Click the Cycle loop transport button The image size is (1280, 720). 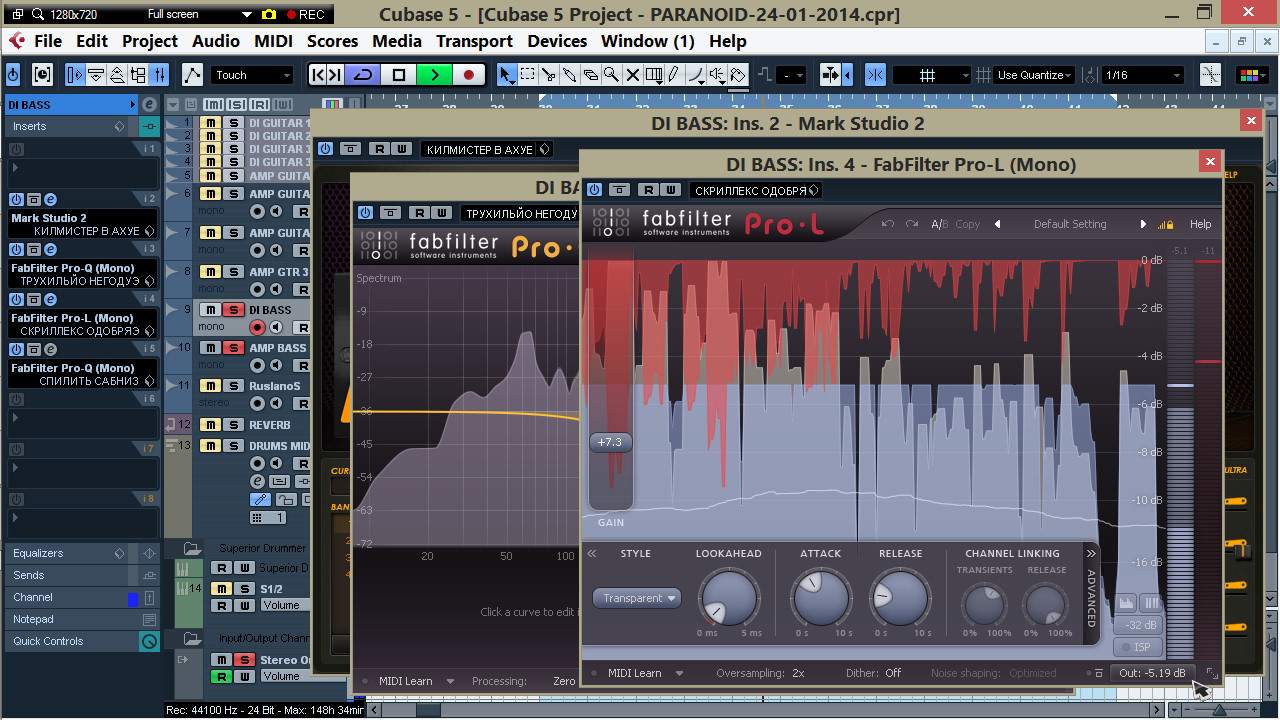pos(363,75)
